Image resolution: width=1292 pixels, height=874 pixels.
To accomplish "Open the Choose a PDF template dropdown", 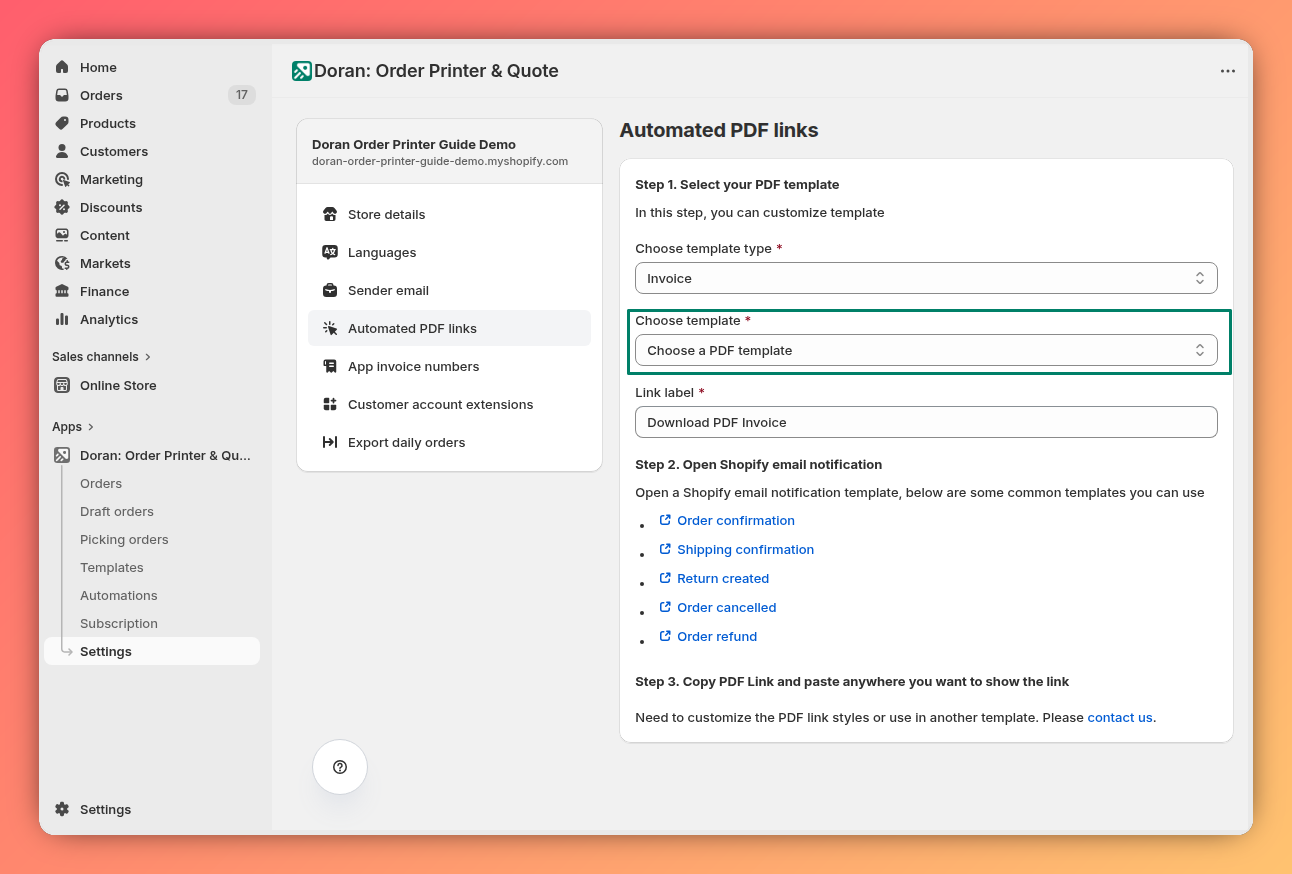I will [926, 350].
